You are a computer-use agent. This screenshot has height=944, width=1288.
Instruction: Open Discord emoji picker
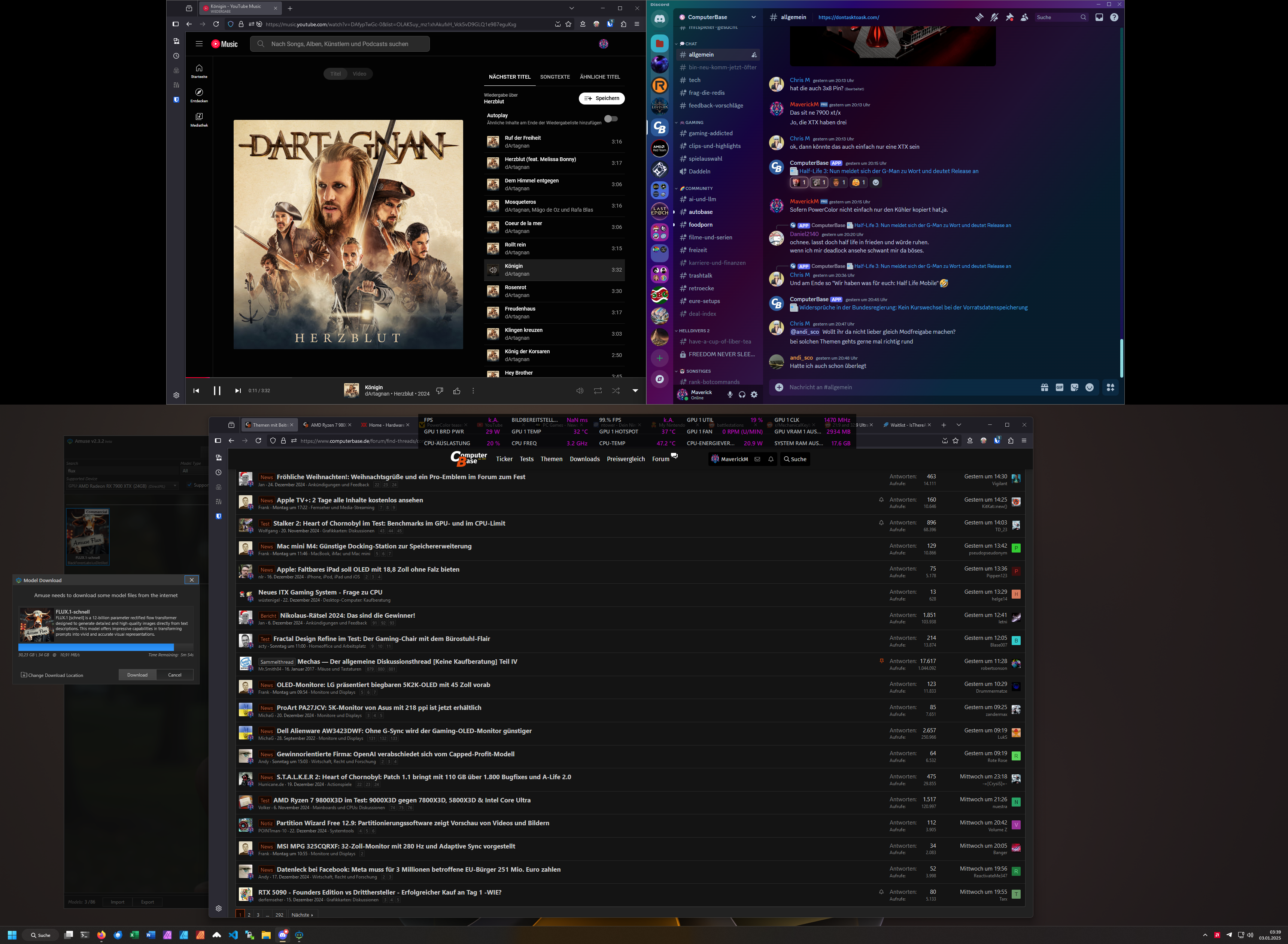coord(1089,387)
